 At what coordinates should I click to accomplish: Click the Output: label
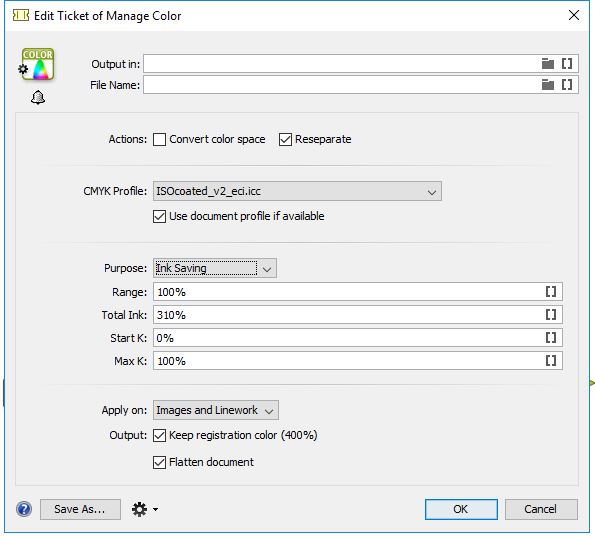[128, 435]
